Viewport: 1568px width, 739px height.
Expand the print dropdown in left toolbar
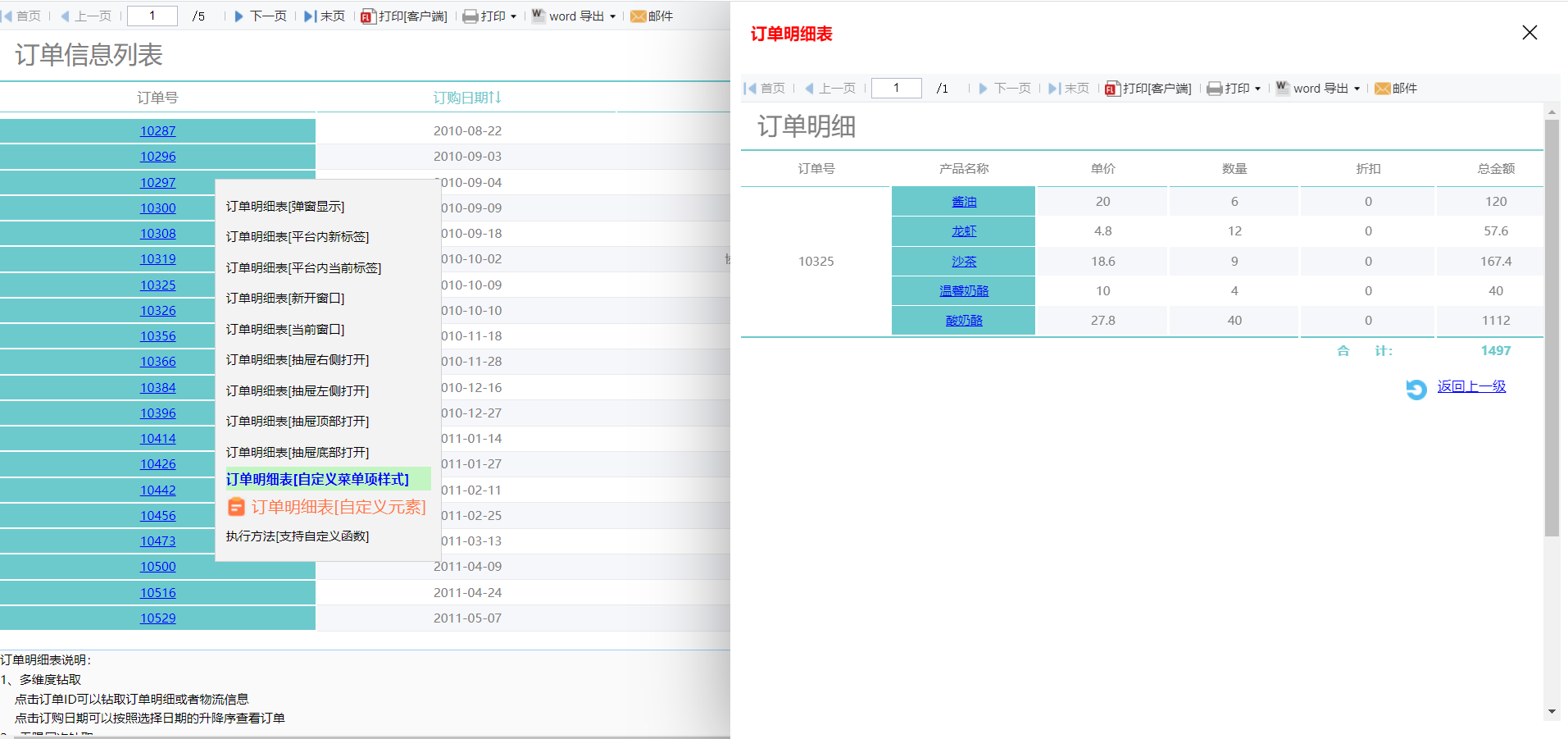click(x=513, y=16)
